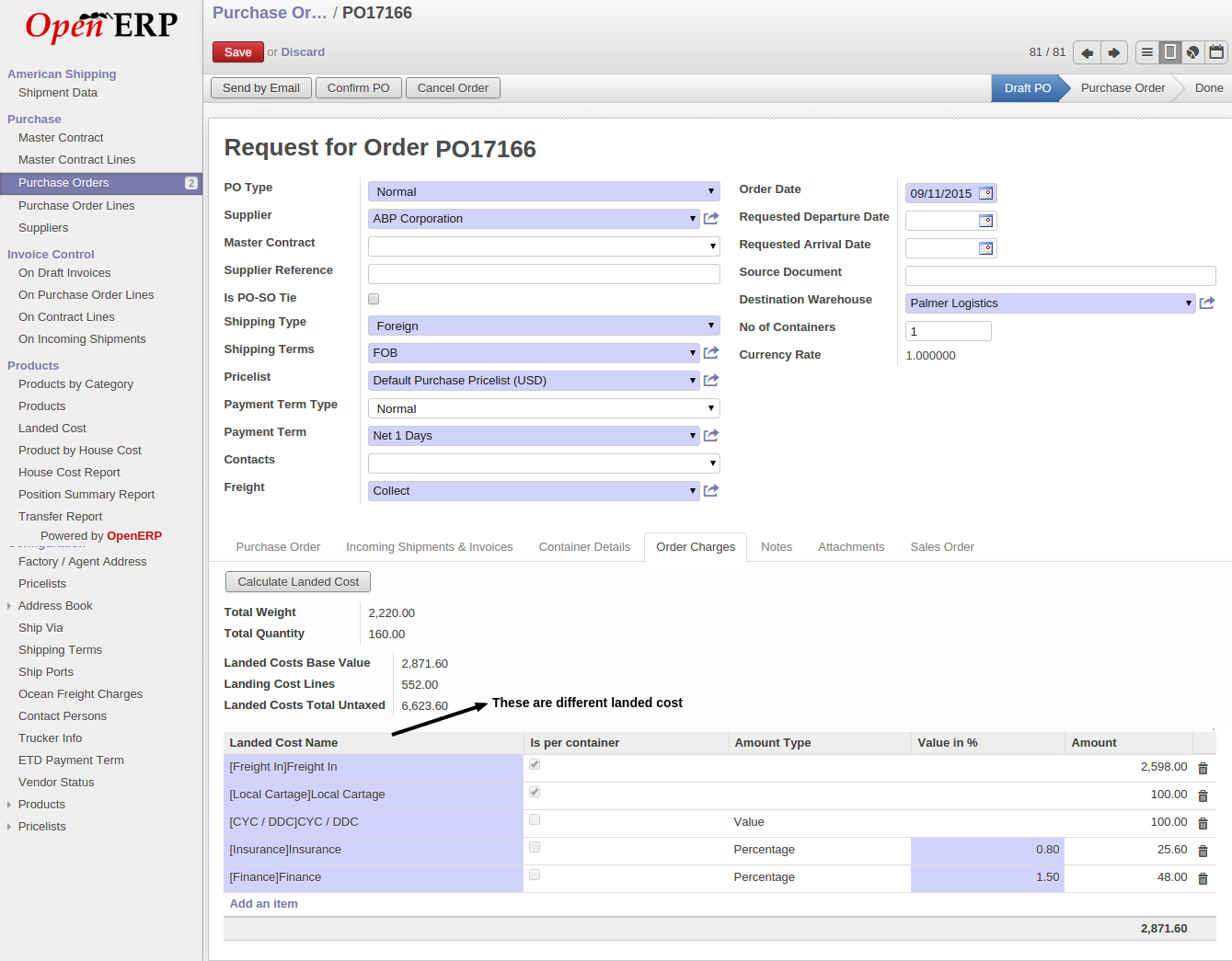
Task: Toggle per-container checkbox for CYC / DDC
Action: tap(535, 820)
